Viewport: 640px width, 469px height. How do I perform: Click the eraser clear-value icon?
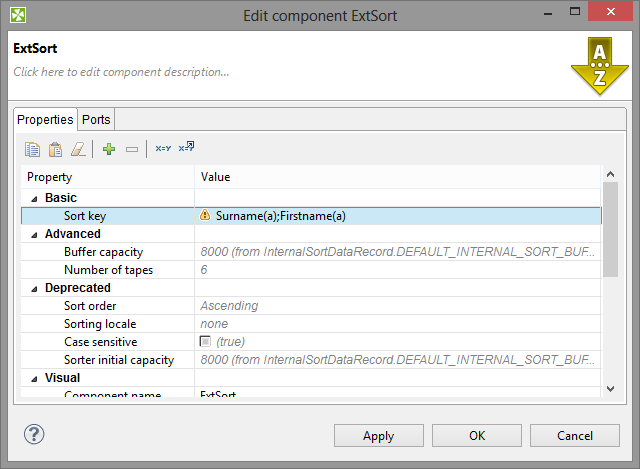coord(79,149)
